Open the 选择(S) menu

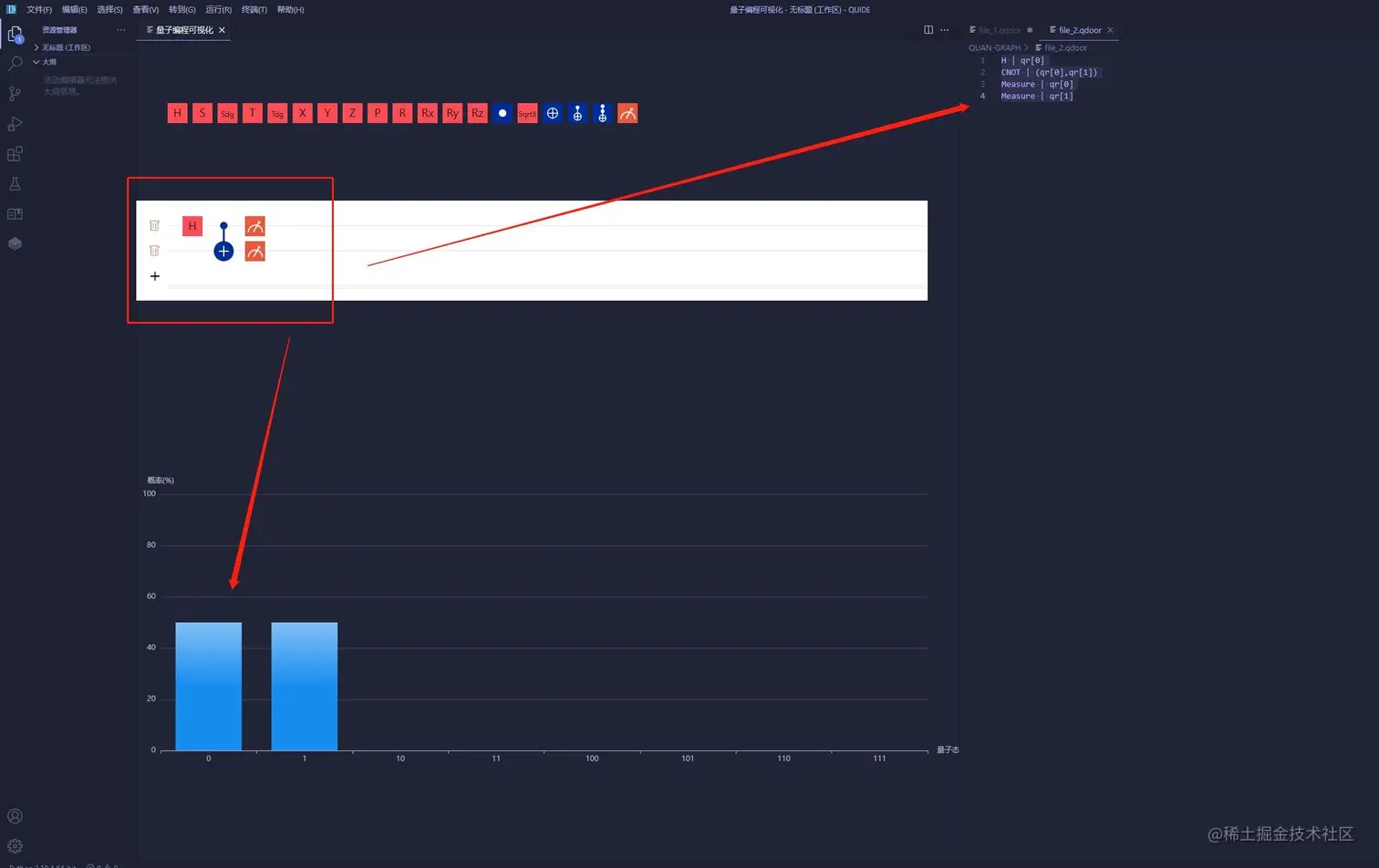[110, 10]
